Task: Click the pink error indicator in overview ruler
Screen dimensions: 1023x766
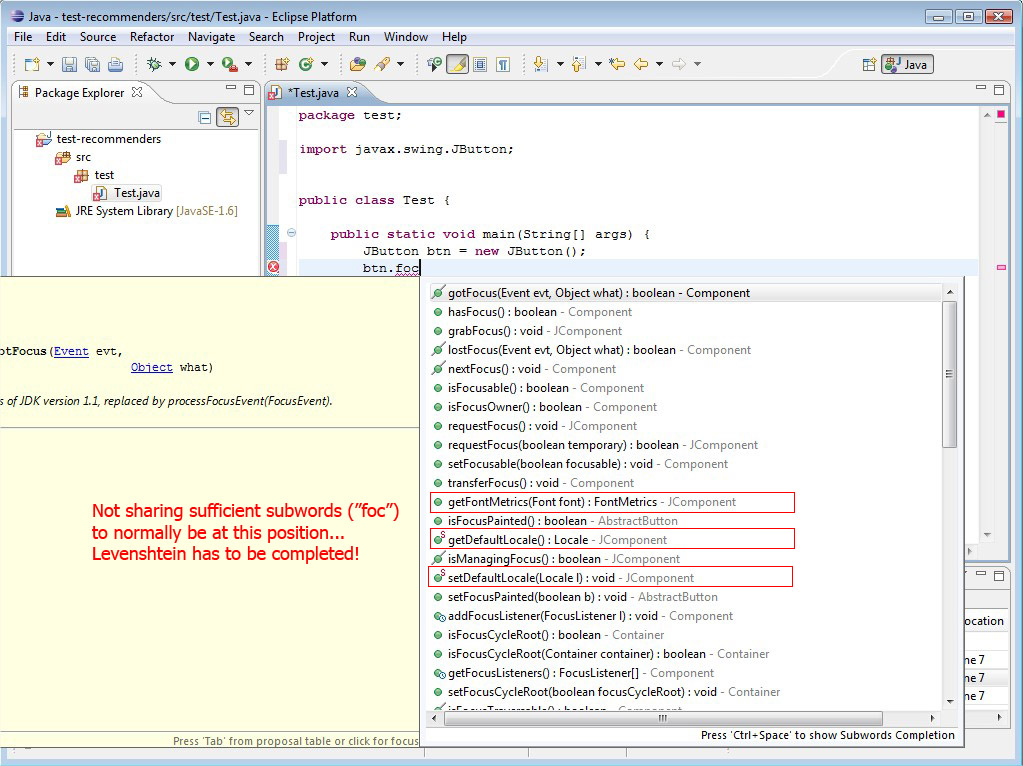Action: 1001,267
